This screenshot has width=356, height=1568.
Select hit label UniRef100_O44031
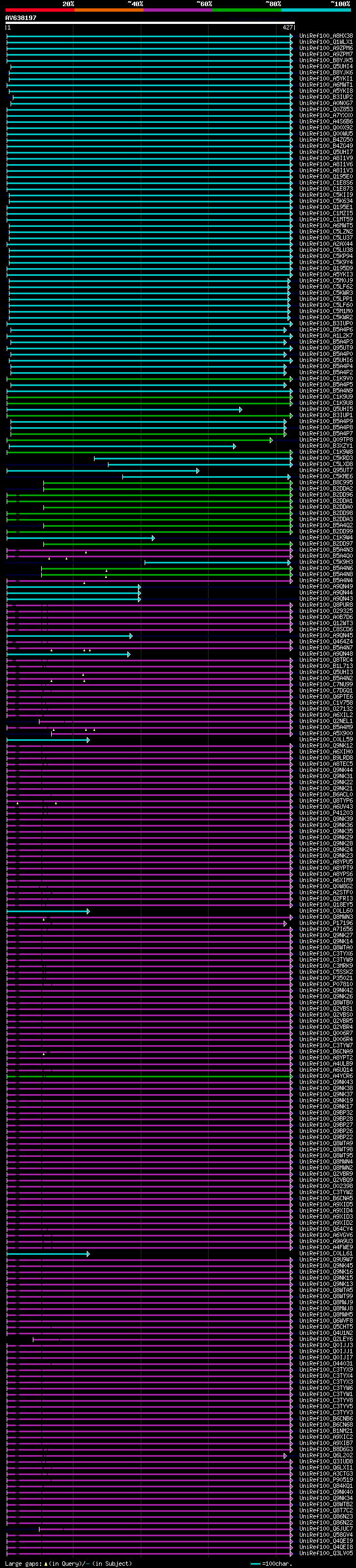pos(325,1363)
